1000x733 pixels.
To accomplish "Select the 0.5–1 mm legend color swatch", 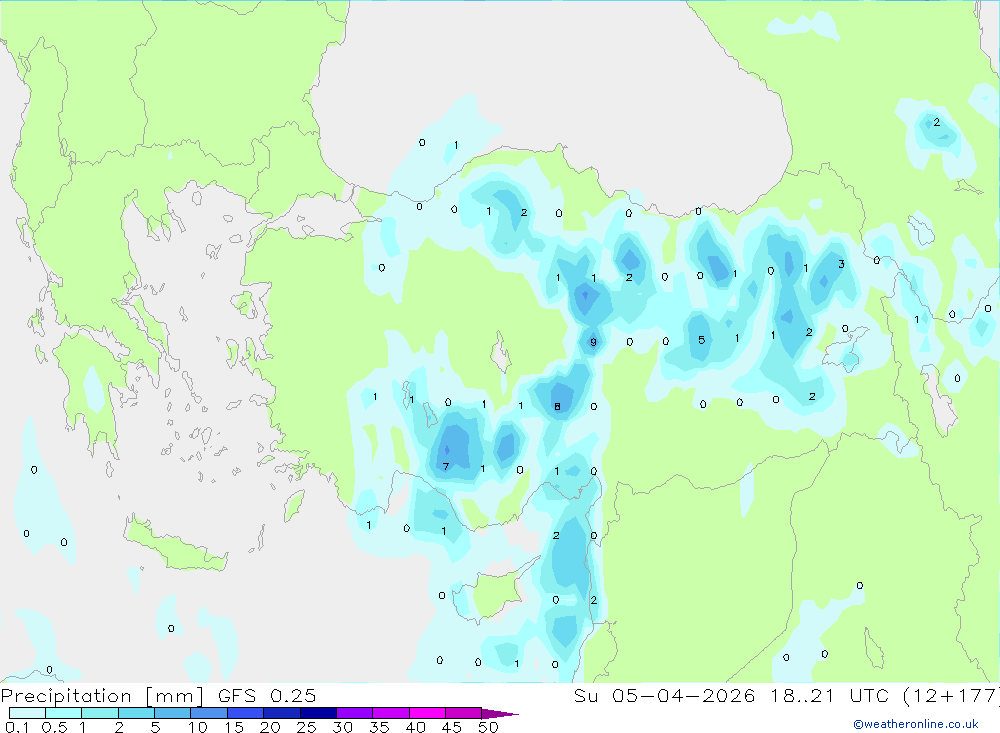I will pyautogui.click(x=63, y=713).
